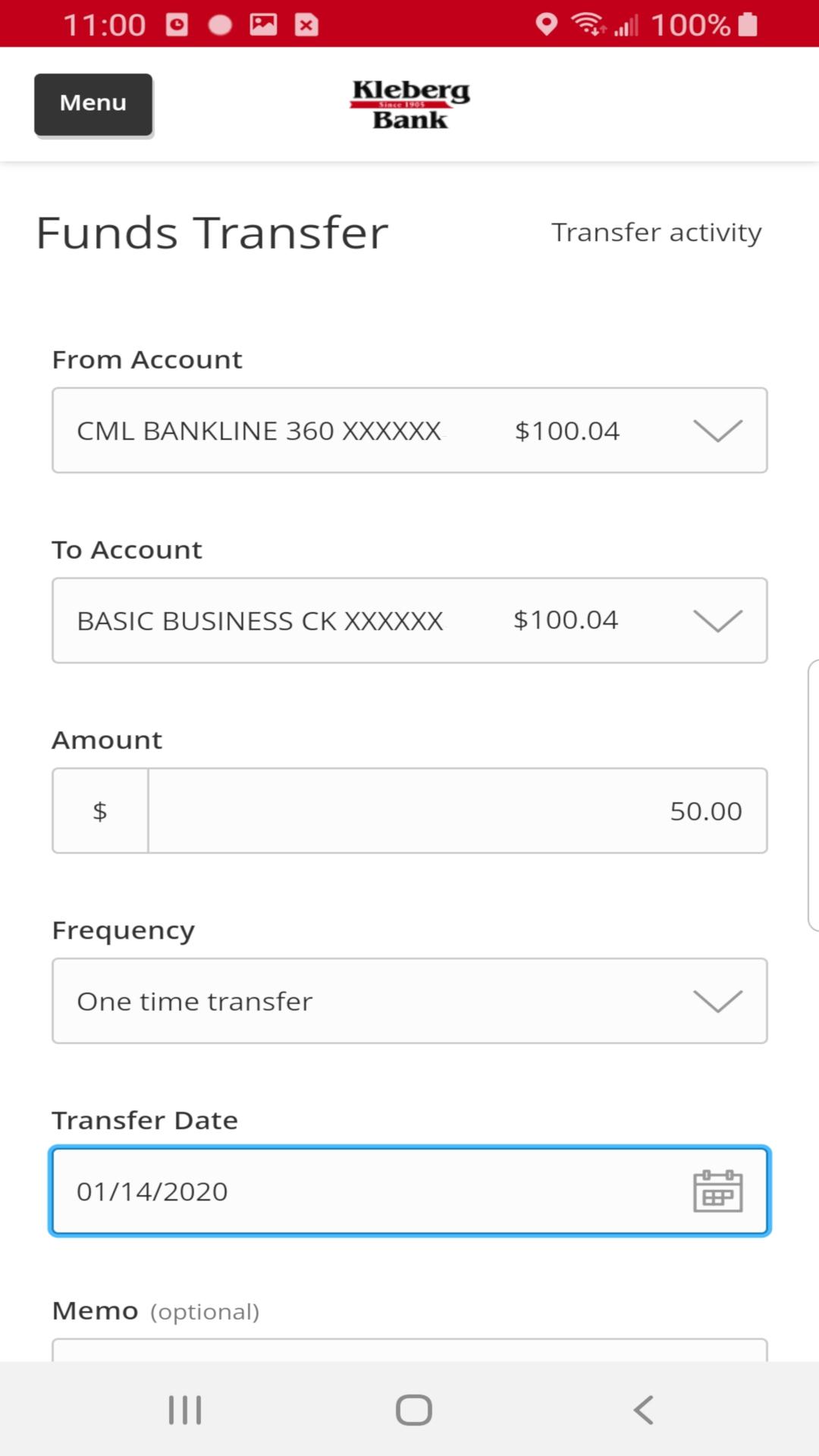Tap the Wi-Fi status icon

click(x=588, y=24)
